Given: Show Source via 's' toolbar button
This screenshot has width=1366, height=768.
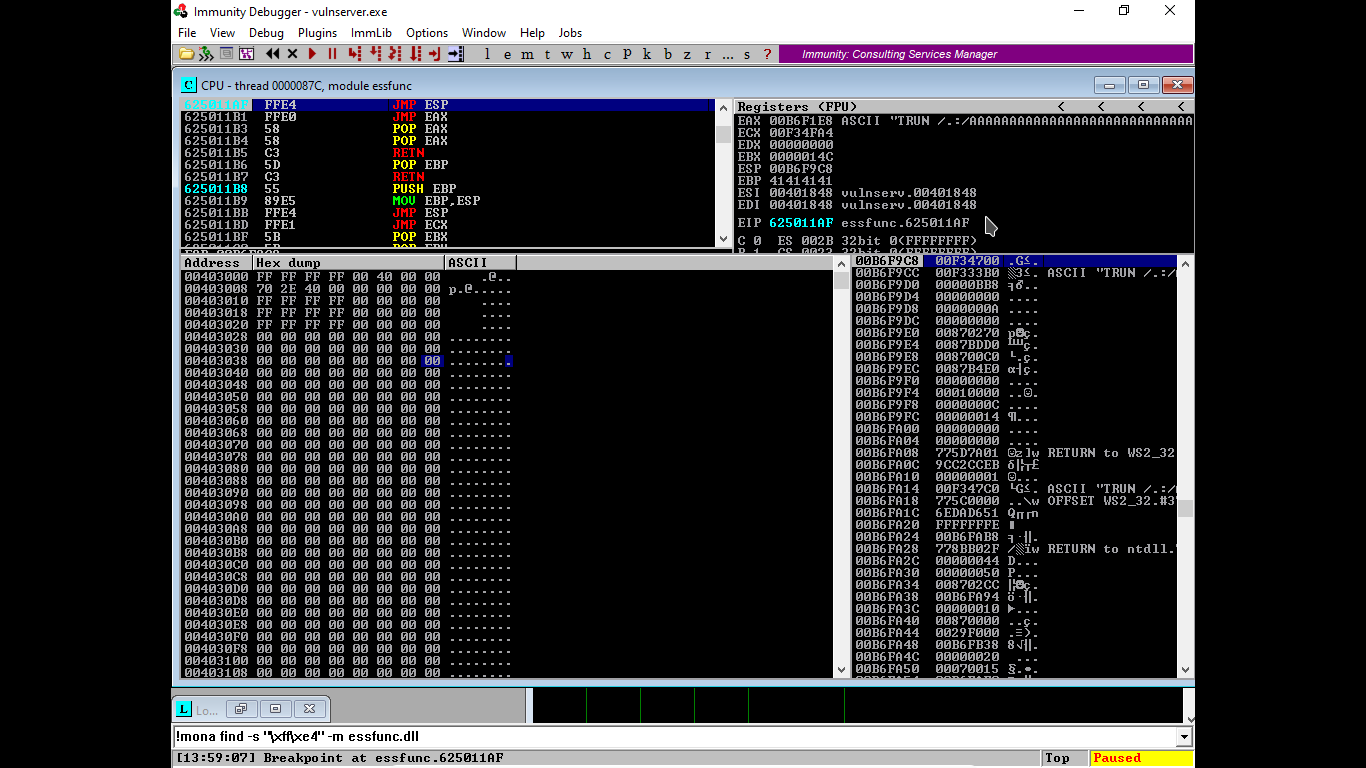Looking at the screenshot, I should (x=747, y=54).
